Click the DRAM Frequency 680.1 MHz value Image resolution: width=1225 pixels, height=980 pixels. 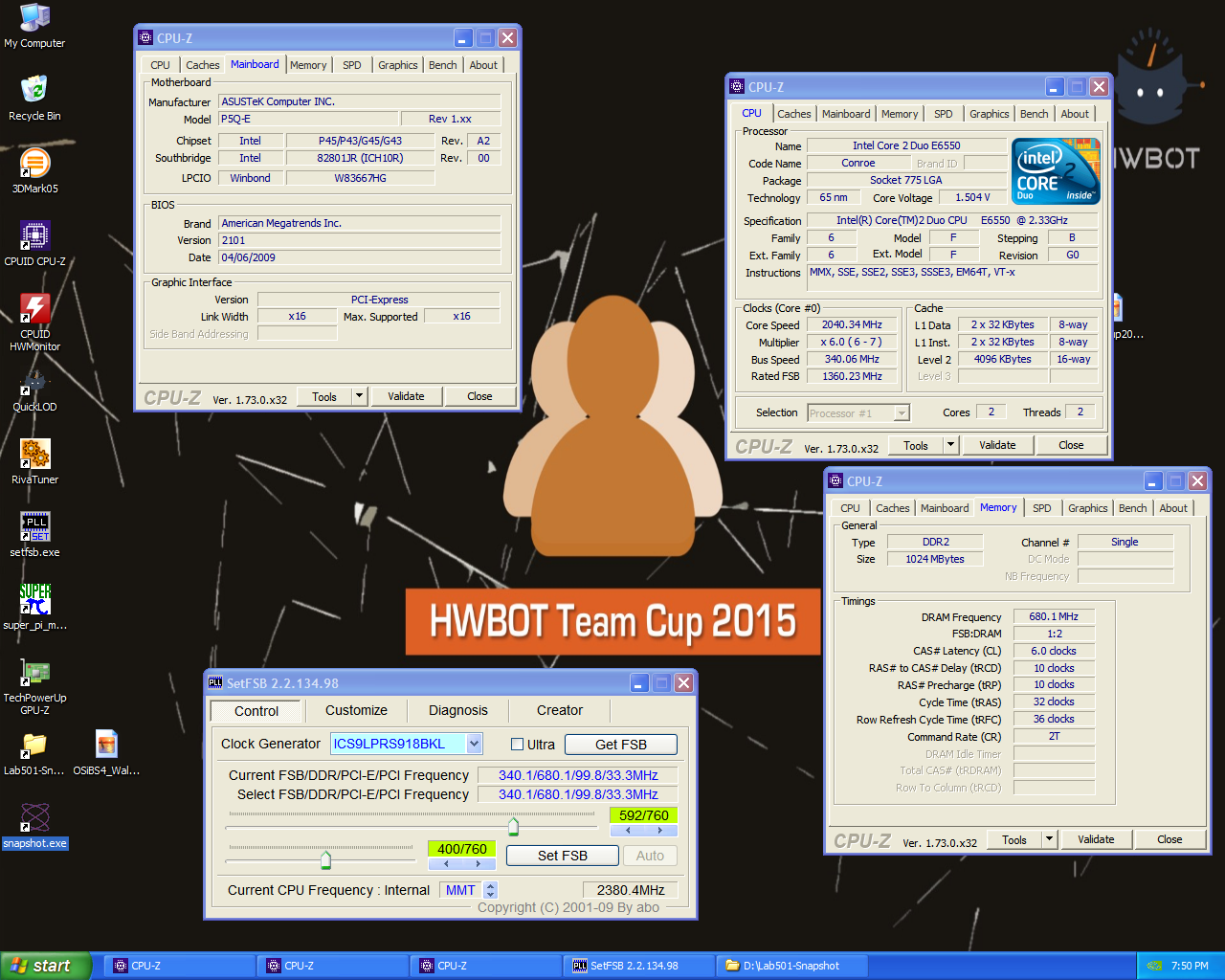(1054, 616)
